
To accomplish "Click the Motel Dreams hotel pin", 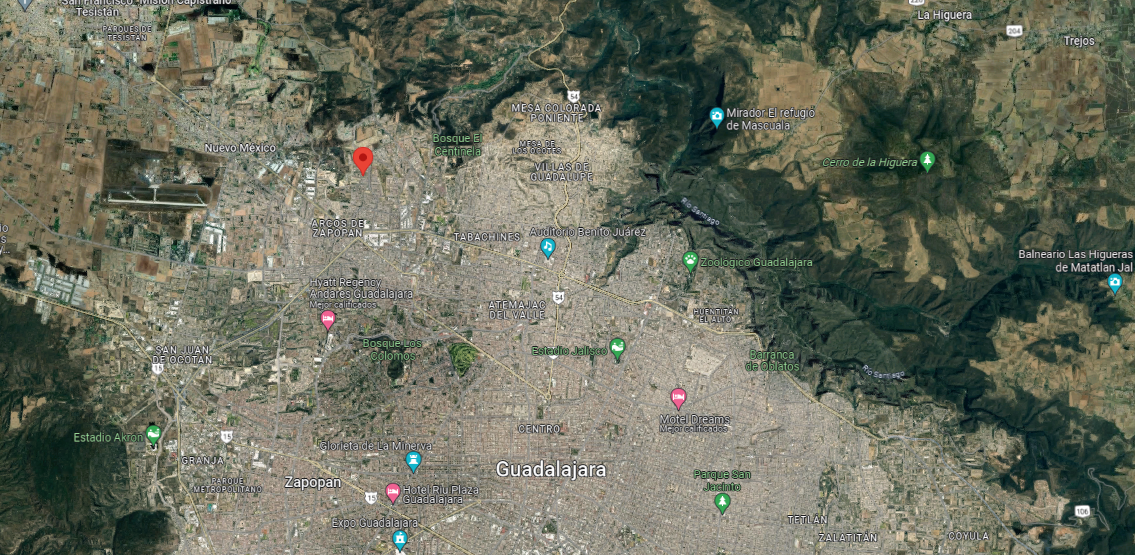I will coord(678,398).
